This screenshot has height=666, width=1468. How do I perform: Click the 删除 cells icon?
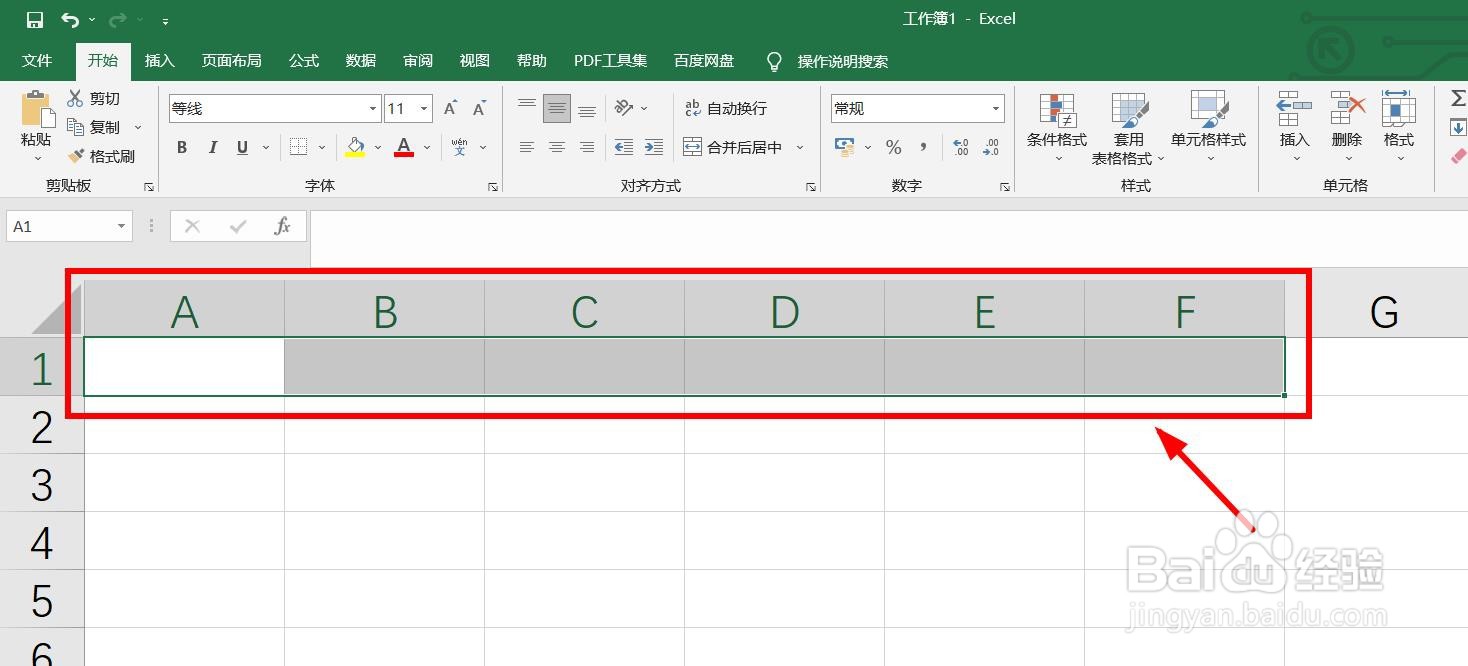[x=1346, y=120]
